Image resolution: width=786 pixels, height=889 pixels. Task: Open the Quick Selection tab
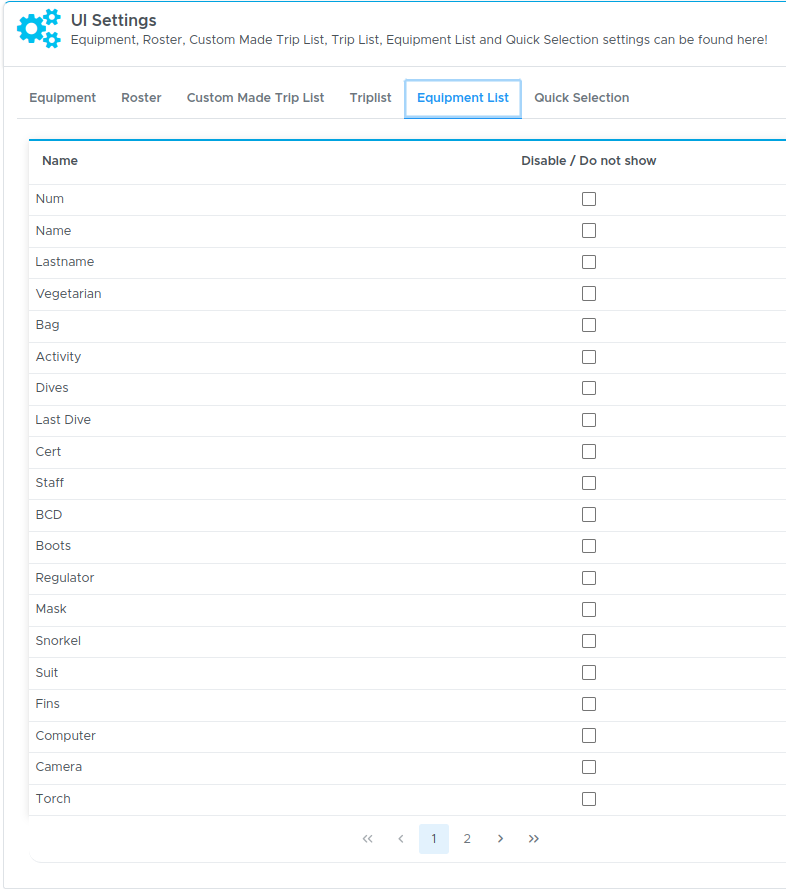[x=581, y=98]
